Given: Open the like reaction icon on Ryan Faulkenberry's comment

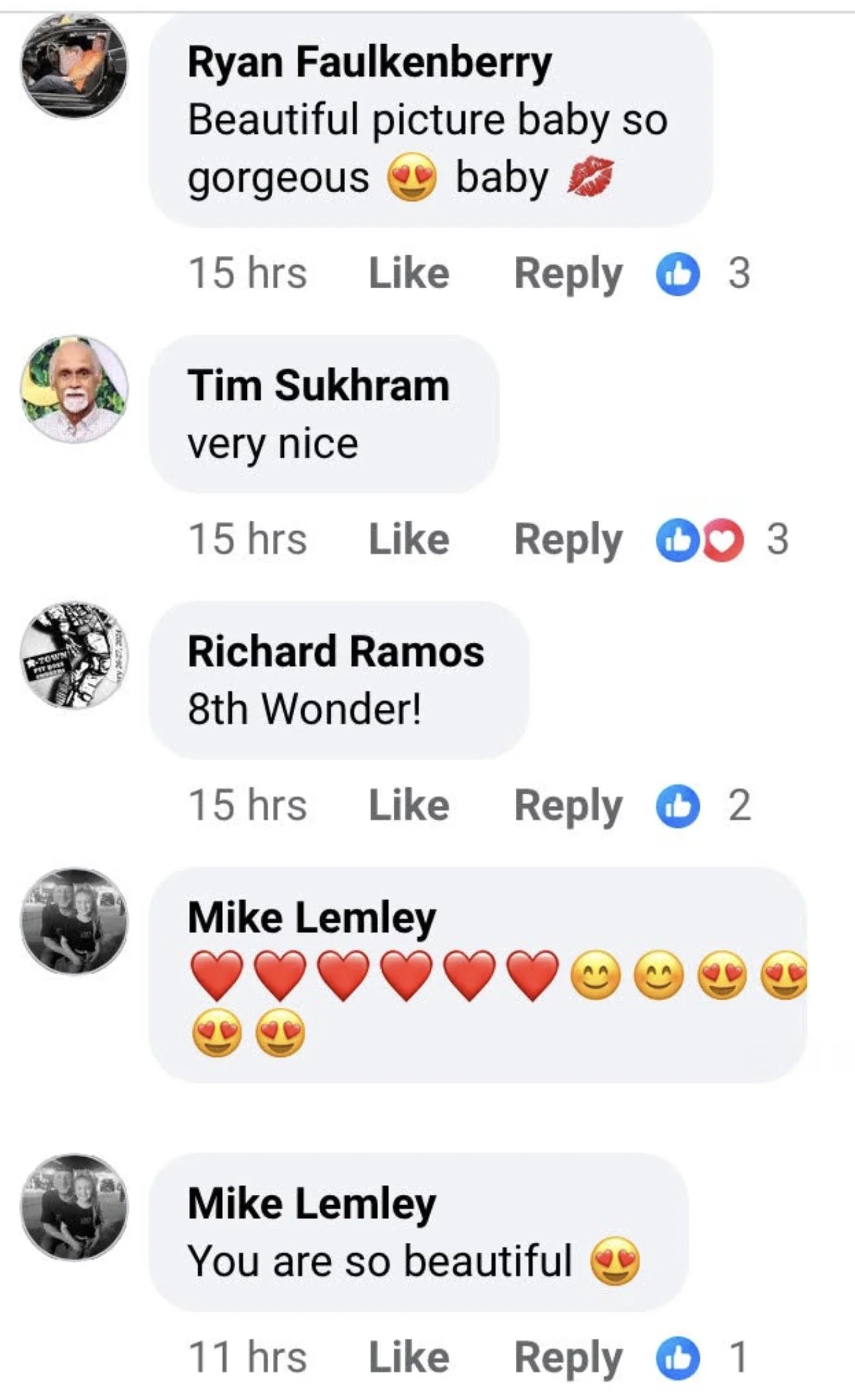Looking at the screenshot, I should tap(678, 273).
